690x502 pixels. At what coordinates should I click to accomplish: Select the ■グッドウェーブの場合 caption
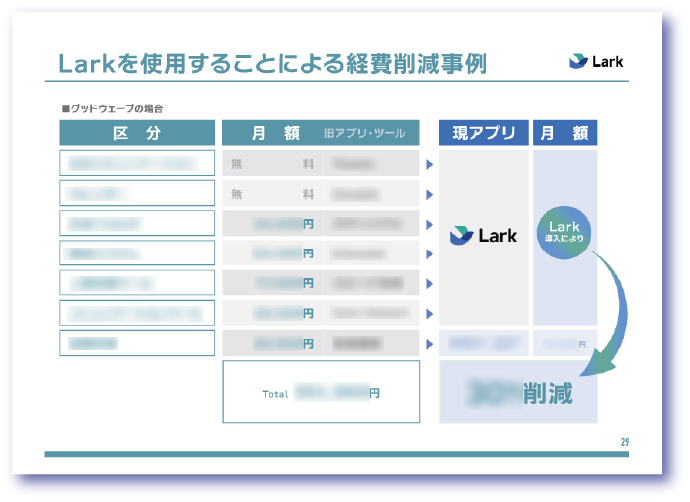point(113,109)
